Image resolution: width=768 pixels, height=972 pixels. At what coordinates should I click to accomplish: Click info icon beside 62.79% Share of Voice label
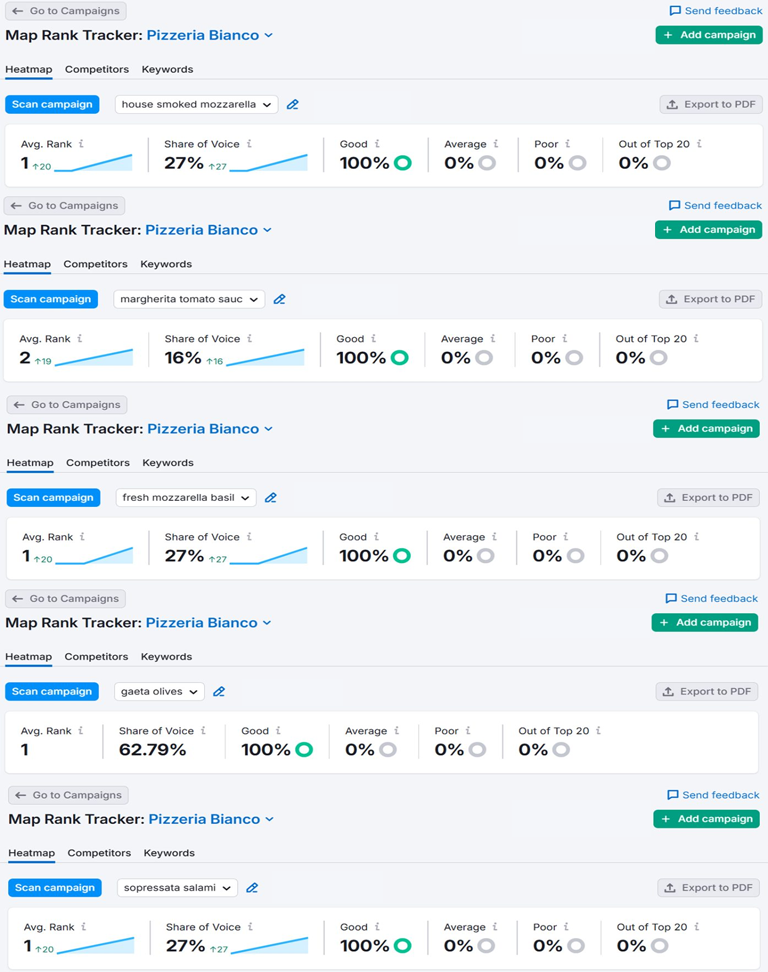point(203,731)
